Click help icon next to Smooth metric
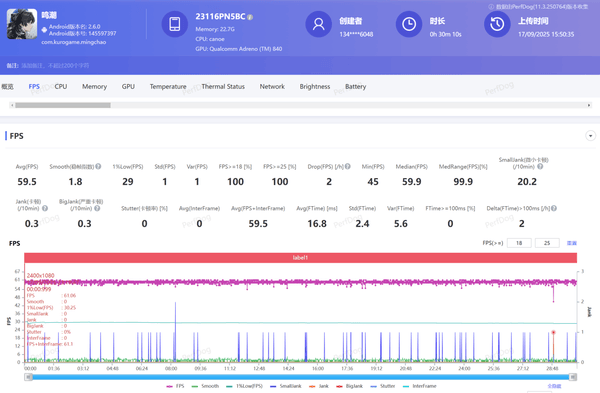The width and height of the screenshot is (600, 393). coord(98,166)
